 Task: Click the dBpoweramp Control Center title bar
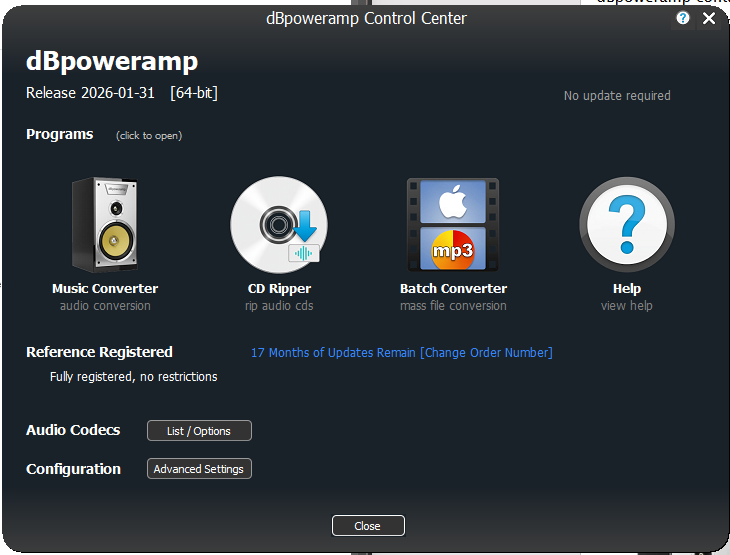tap(365, 18)
